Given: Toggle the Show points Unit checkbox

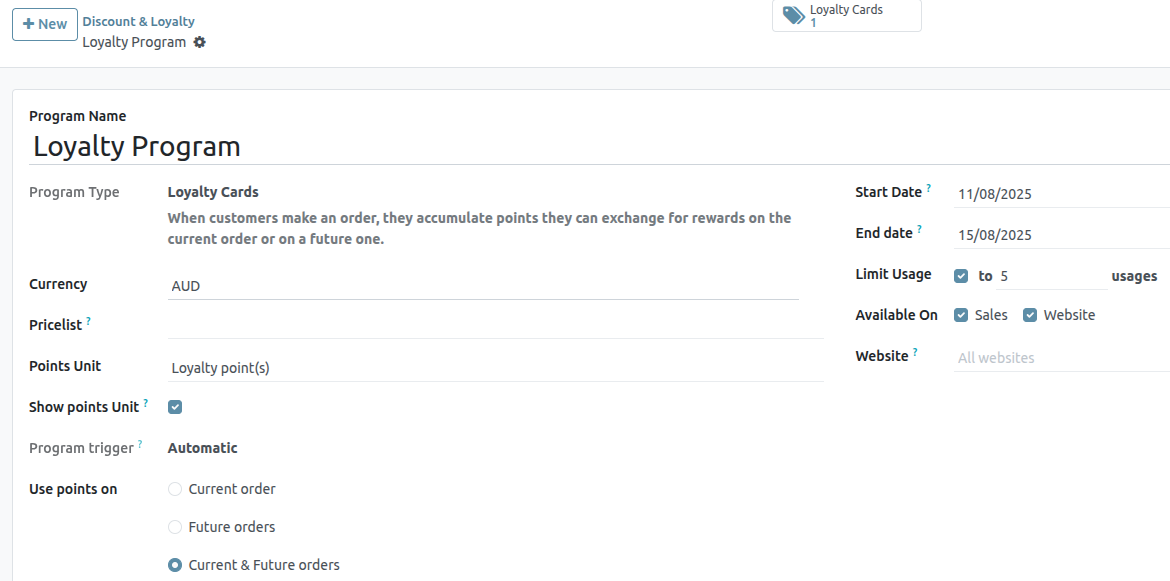Looking at the screenshot, I should coord(175,407).
